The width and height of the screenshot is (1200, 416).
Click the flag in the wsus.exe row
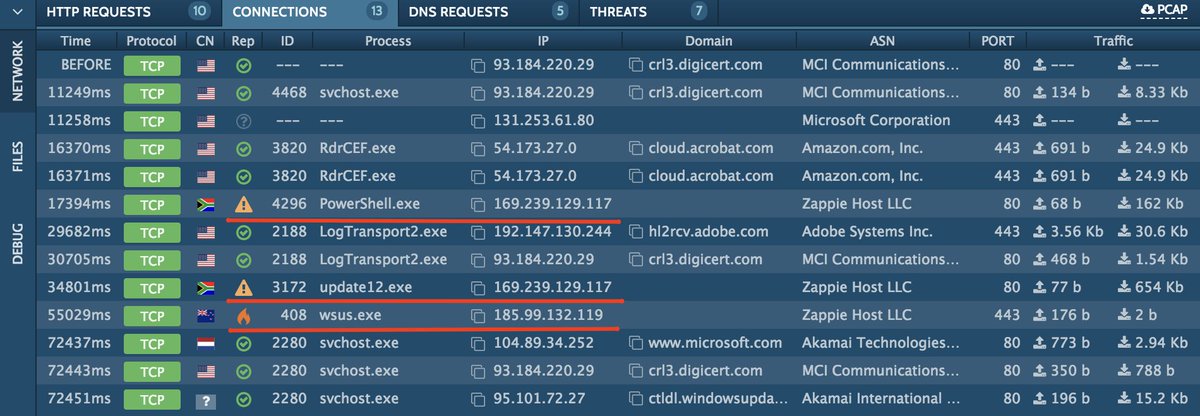pos(206,316)
